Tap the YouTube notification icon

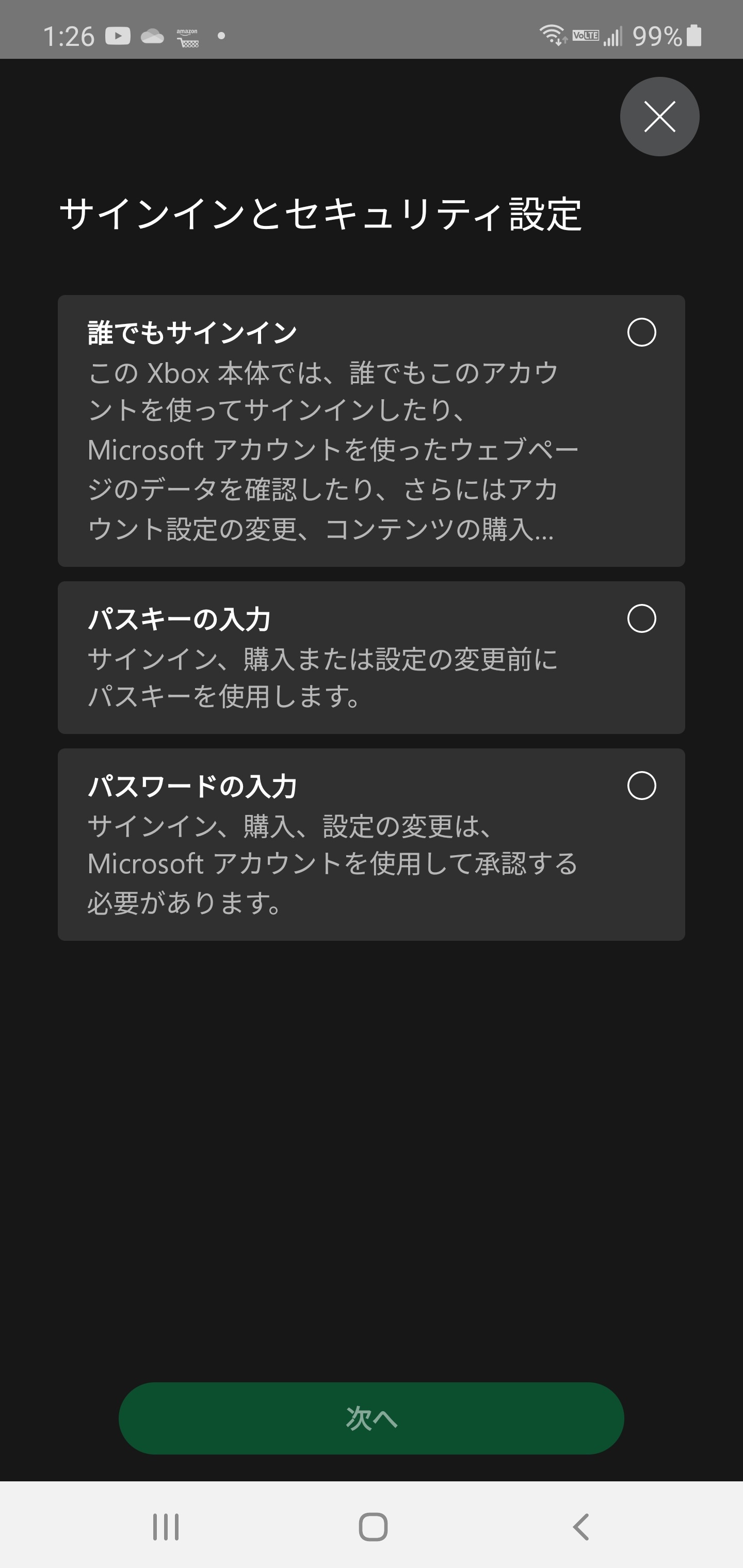118,36
